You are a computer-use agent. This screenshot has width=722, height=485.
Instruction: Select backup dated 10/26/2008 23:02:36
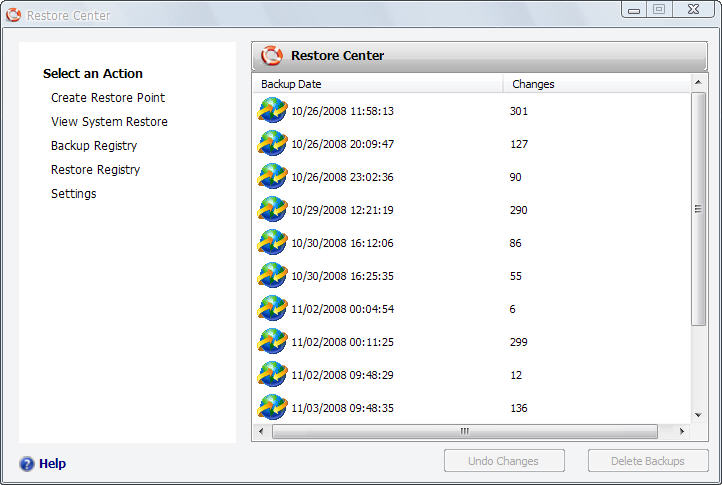click(342, 177)
